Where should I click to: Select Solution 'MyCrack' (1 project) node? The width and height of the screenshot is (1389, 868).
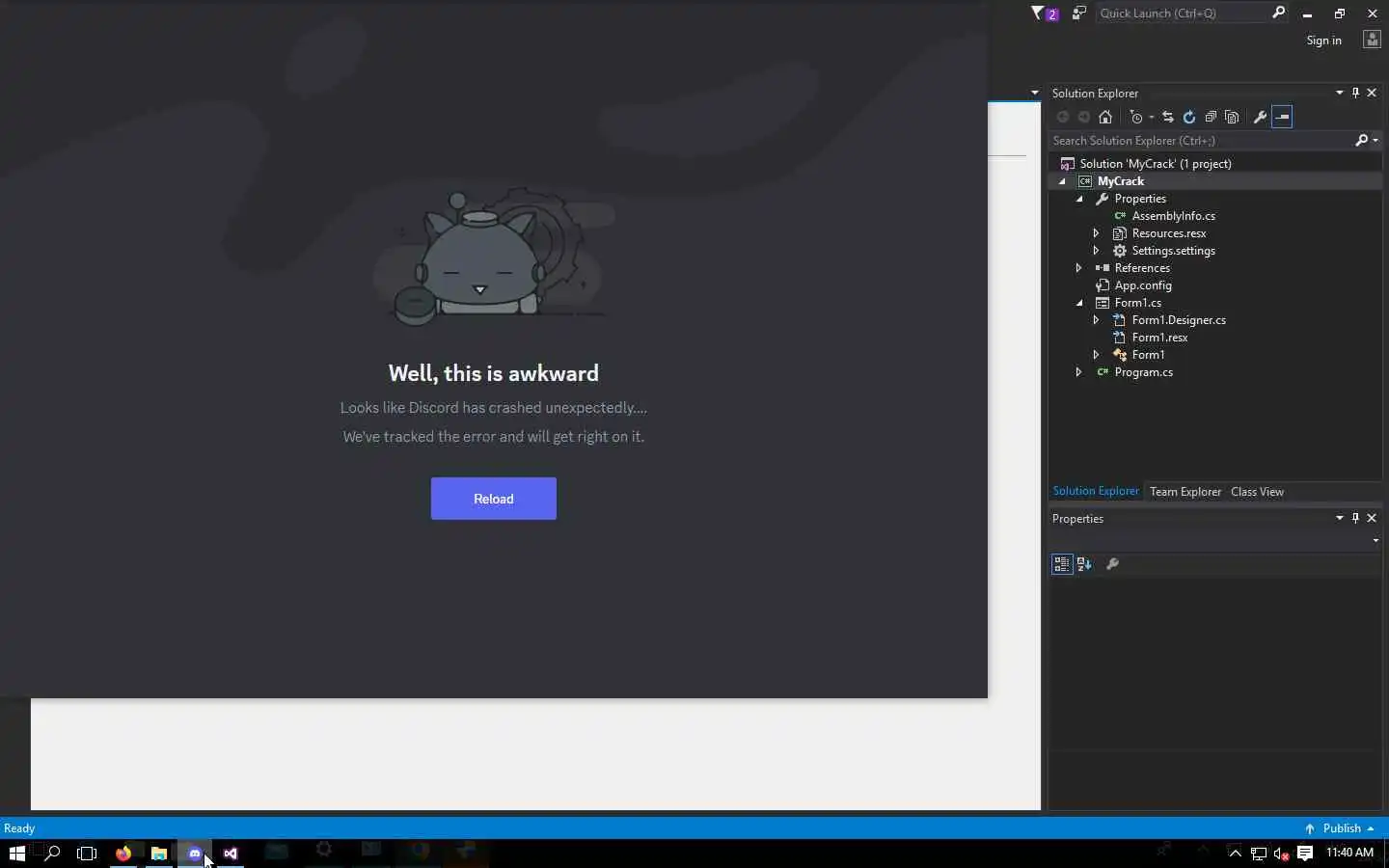1156,164
